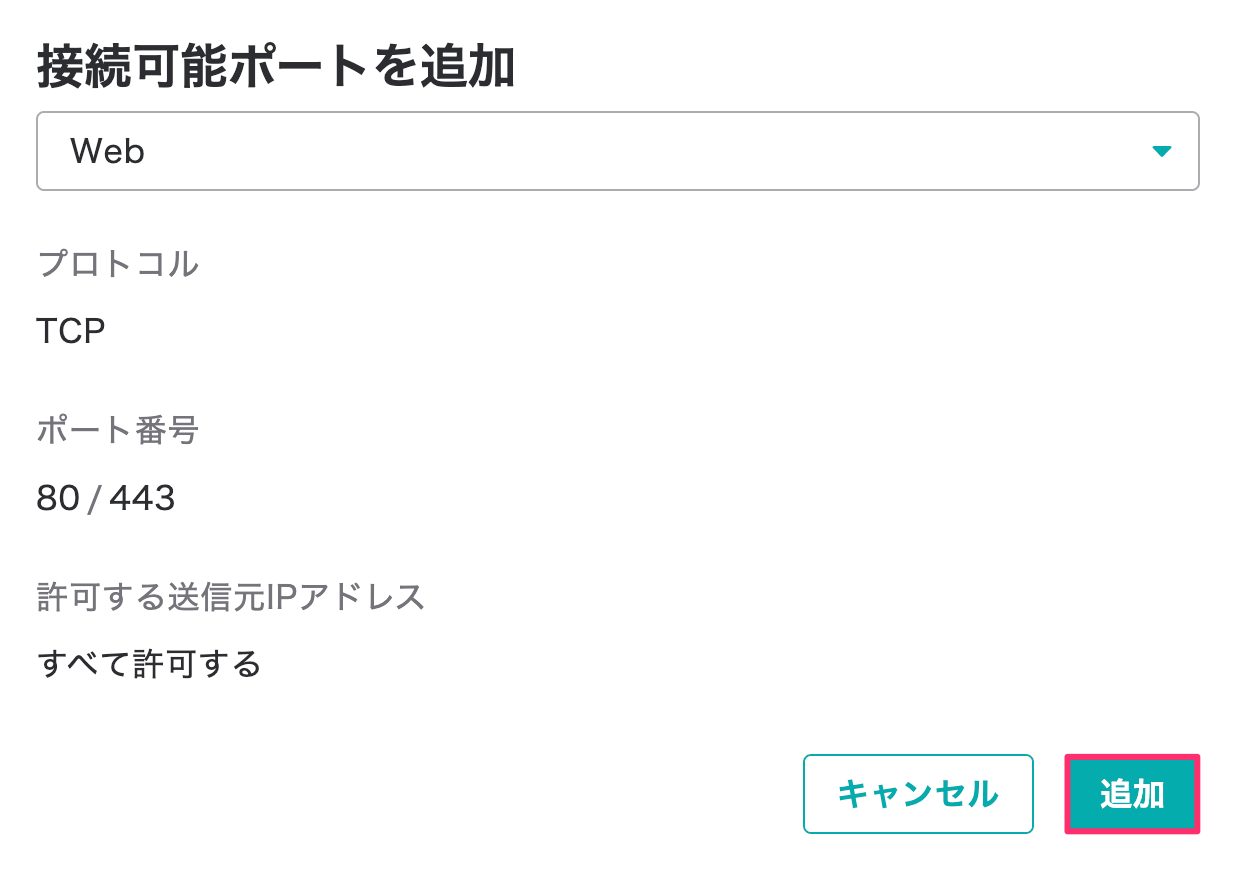Select the TCP protocol value

pos(72,331)
